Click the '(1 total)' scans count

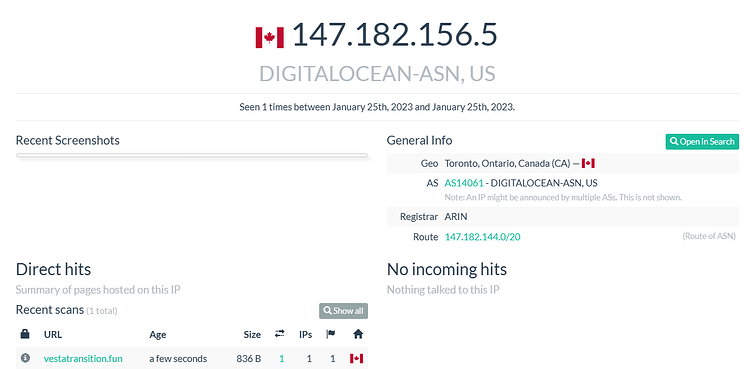click(102, 311)
